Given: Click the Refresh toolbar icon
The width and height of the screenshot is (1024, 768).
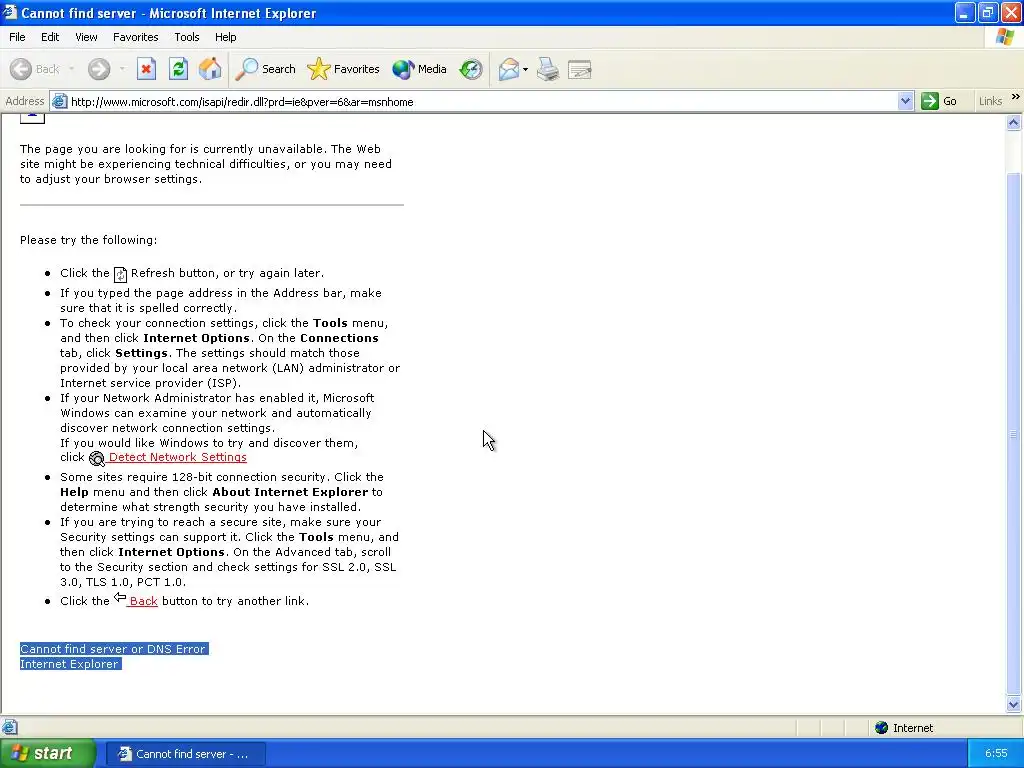Looking at the screenshot, I should tap(178, 69).
